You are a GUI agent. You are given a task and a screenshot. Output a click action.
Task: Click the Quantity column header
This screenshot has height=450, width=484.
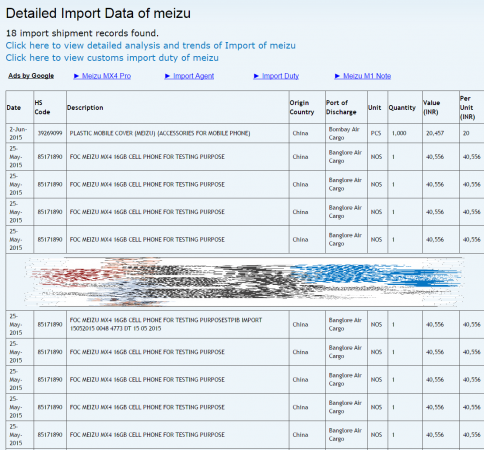pyautogui.click(x=402, y=108)
